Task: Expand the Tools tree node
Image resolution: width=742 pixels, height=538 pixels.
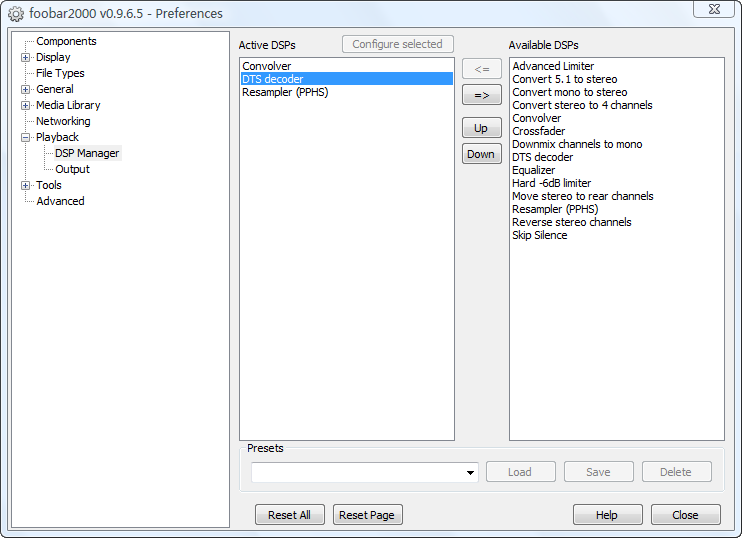Action: pyautogui.click(x=26, y=185)
